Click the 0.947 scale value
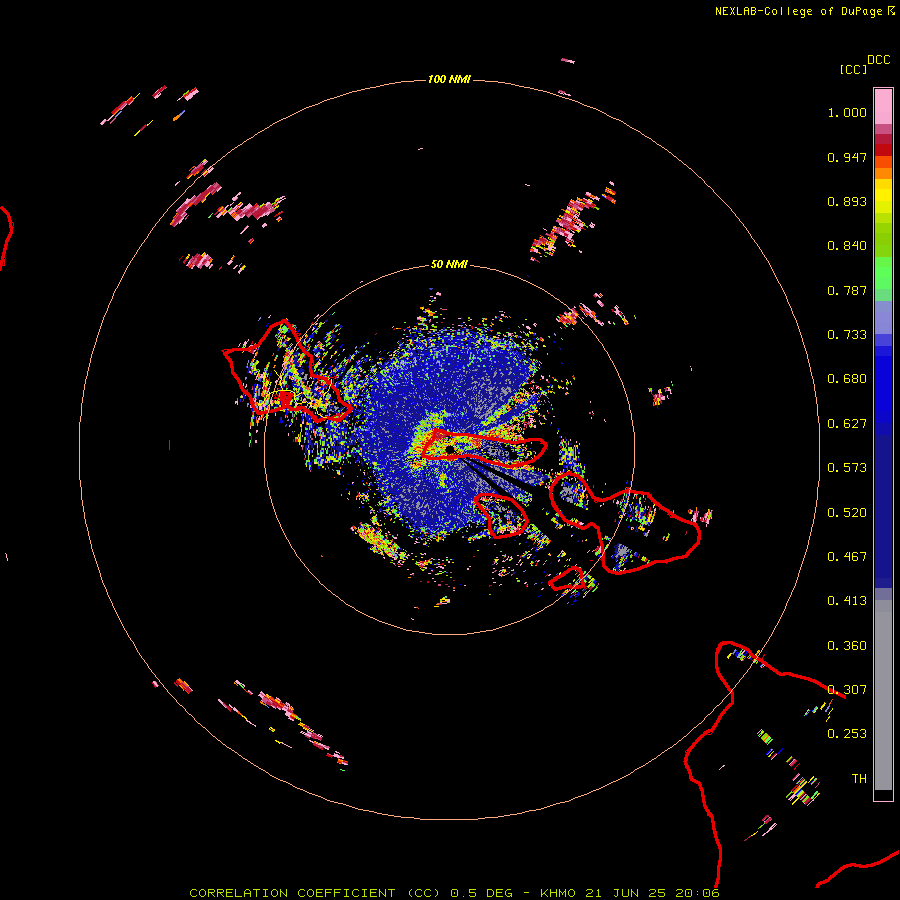 847,157
